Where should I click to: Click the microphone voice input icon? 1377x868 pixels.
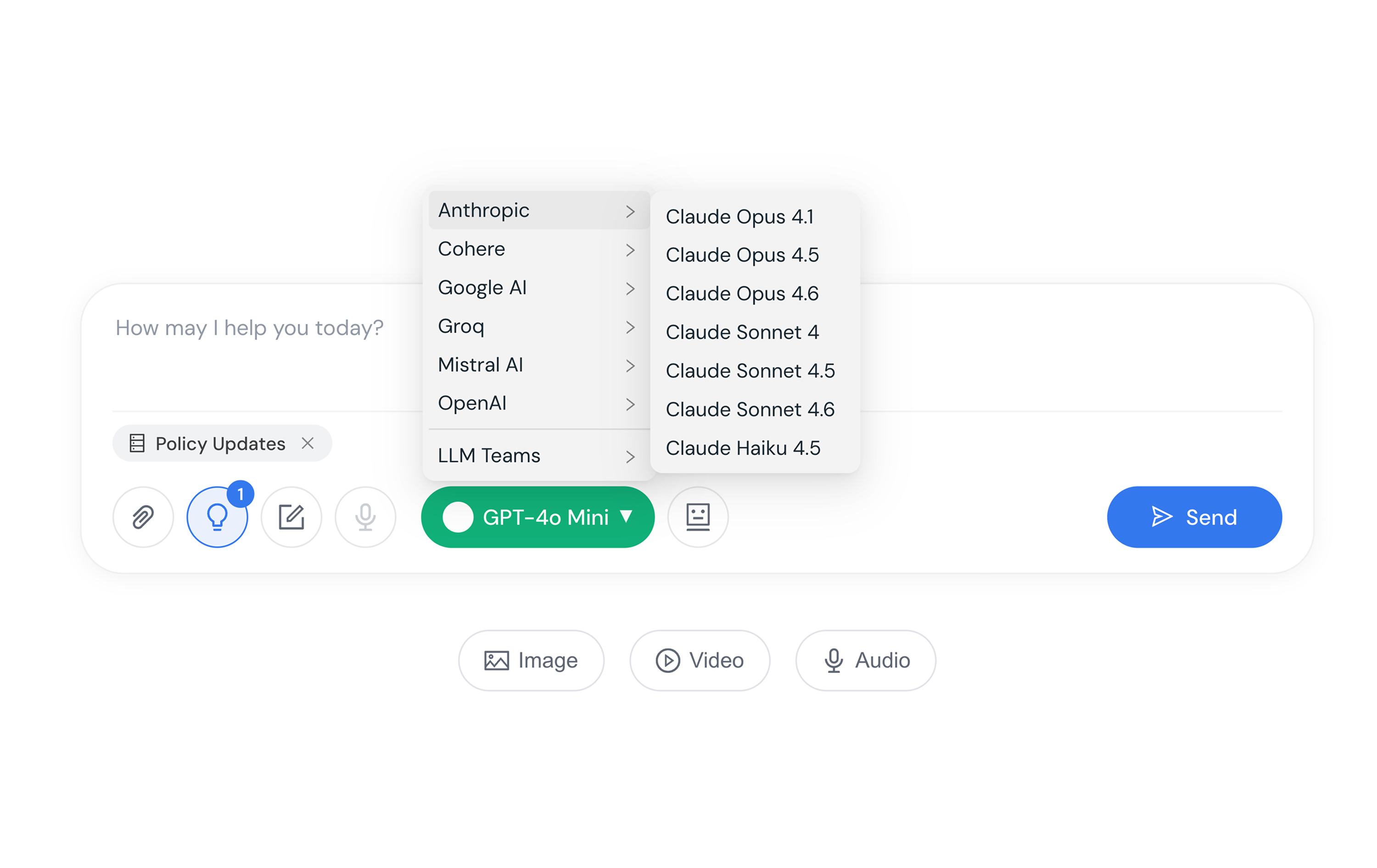tap(365, 517)
